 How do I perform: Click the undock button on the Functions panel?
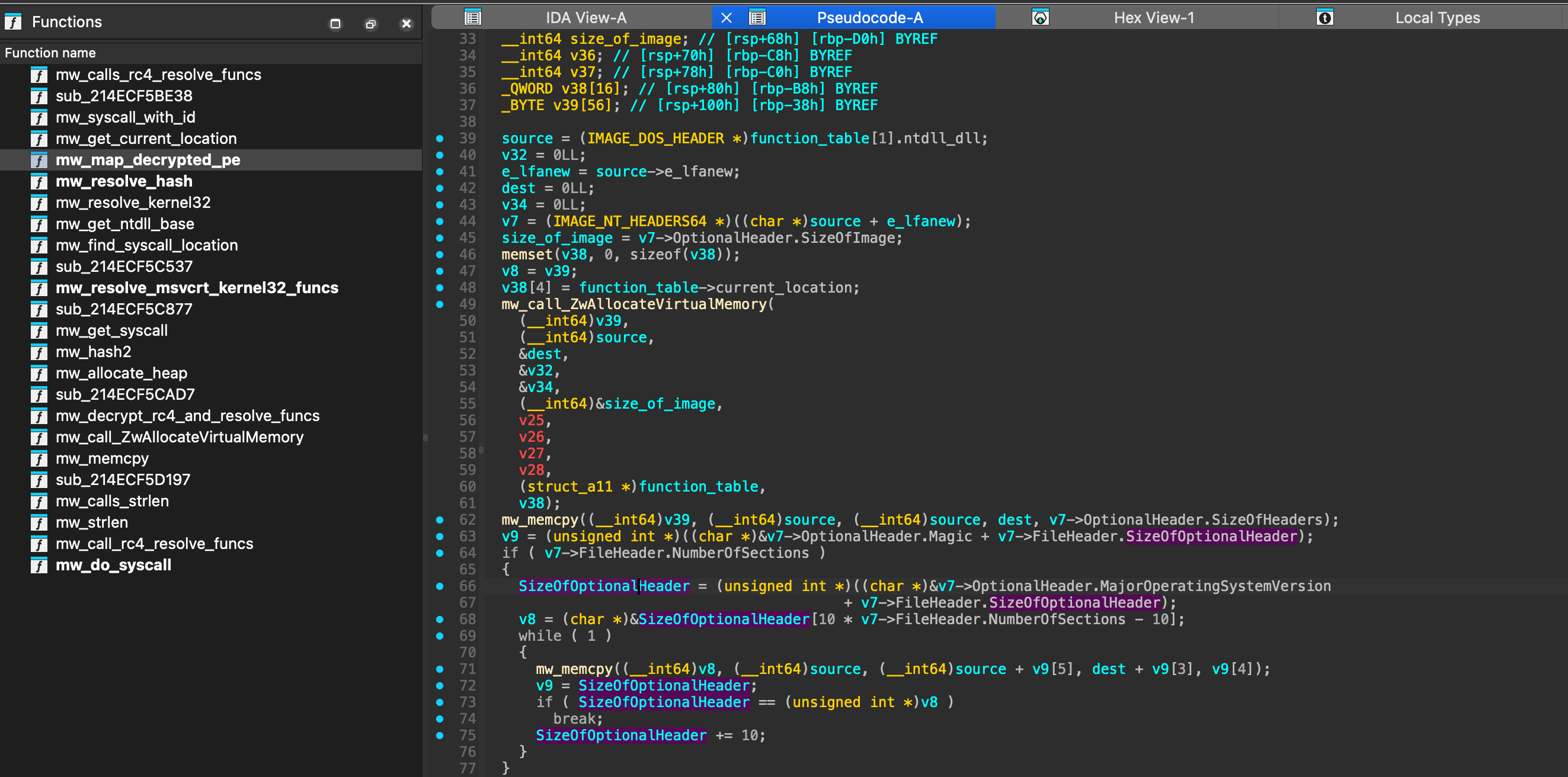(371, 23)
